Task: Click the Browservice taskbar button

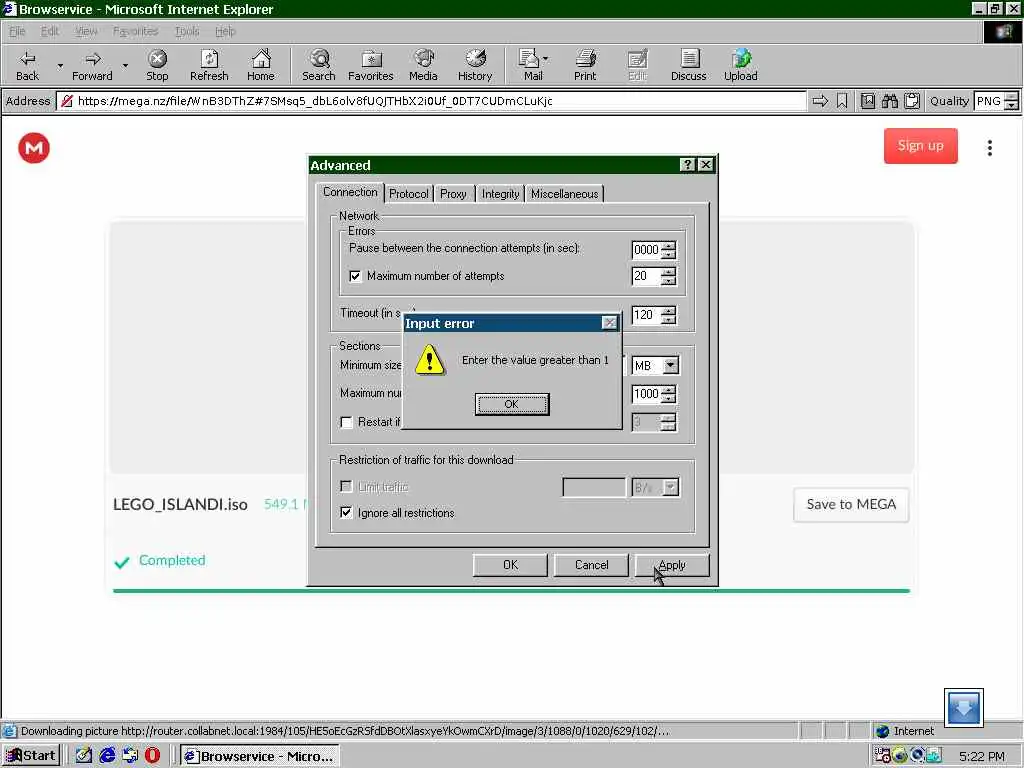Action: 260,756
